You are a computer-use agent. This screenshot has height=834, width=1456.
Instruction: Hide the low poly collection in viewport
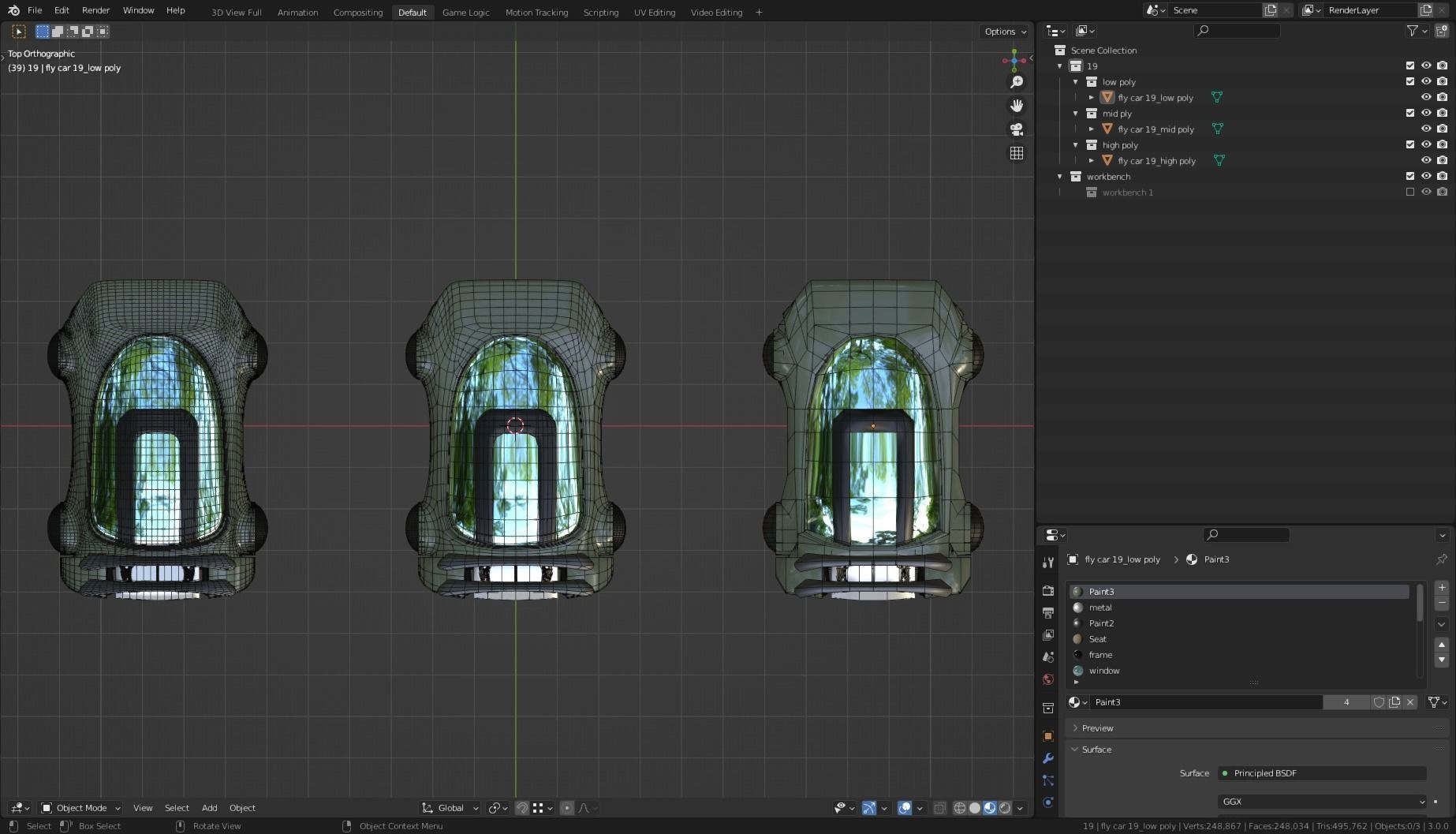[1426, 81]
